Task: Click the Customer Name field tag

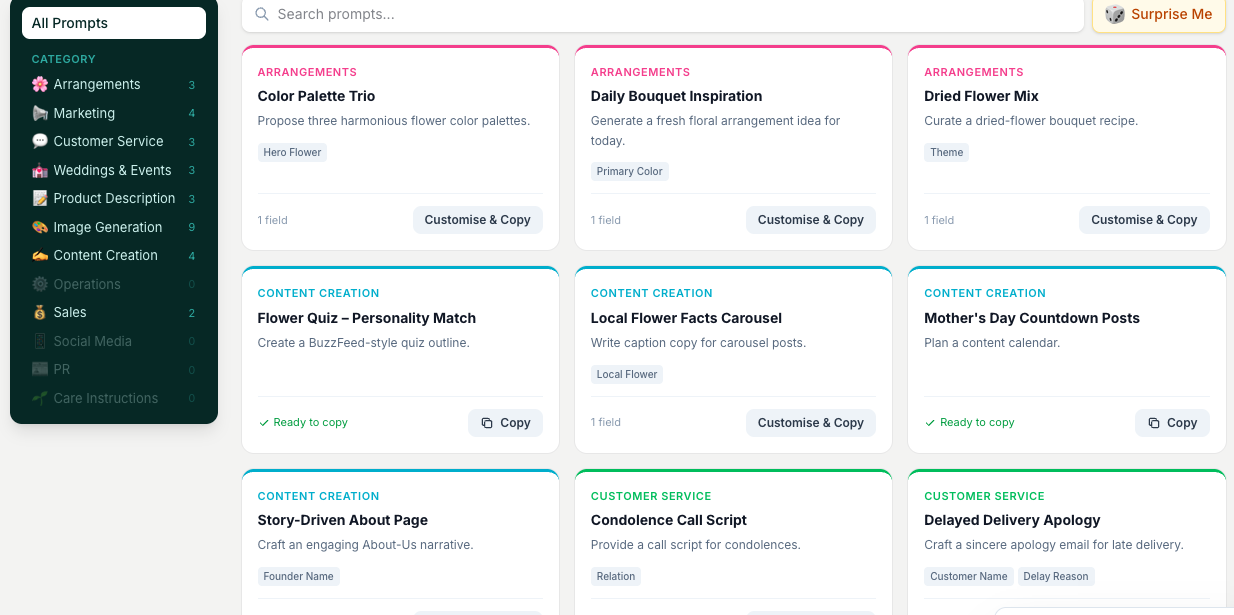Action: tap(969, 576)
